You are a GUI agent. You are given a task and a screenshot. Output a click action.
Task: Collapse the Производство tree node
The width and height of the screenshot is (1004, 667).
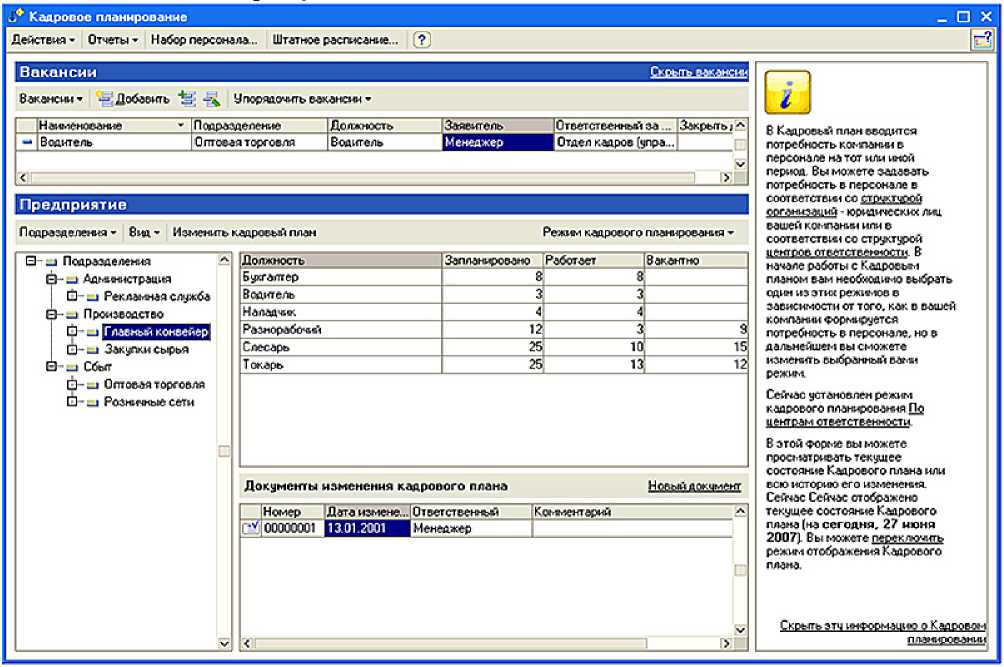(x=51, y=314)
